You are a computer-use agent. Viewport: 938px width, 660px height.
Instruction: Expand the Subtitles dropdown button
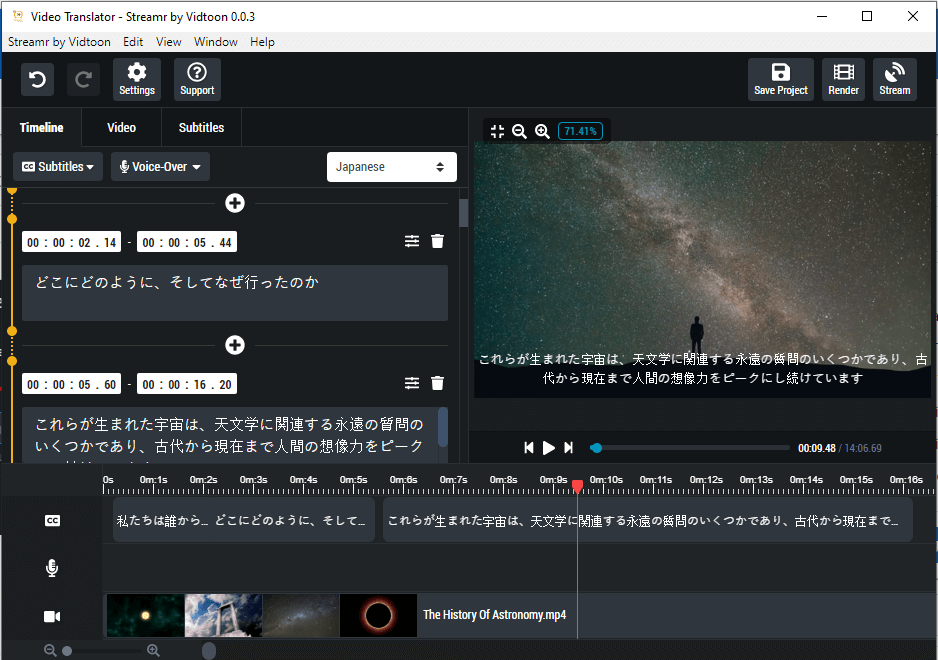coord(58,166)
